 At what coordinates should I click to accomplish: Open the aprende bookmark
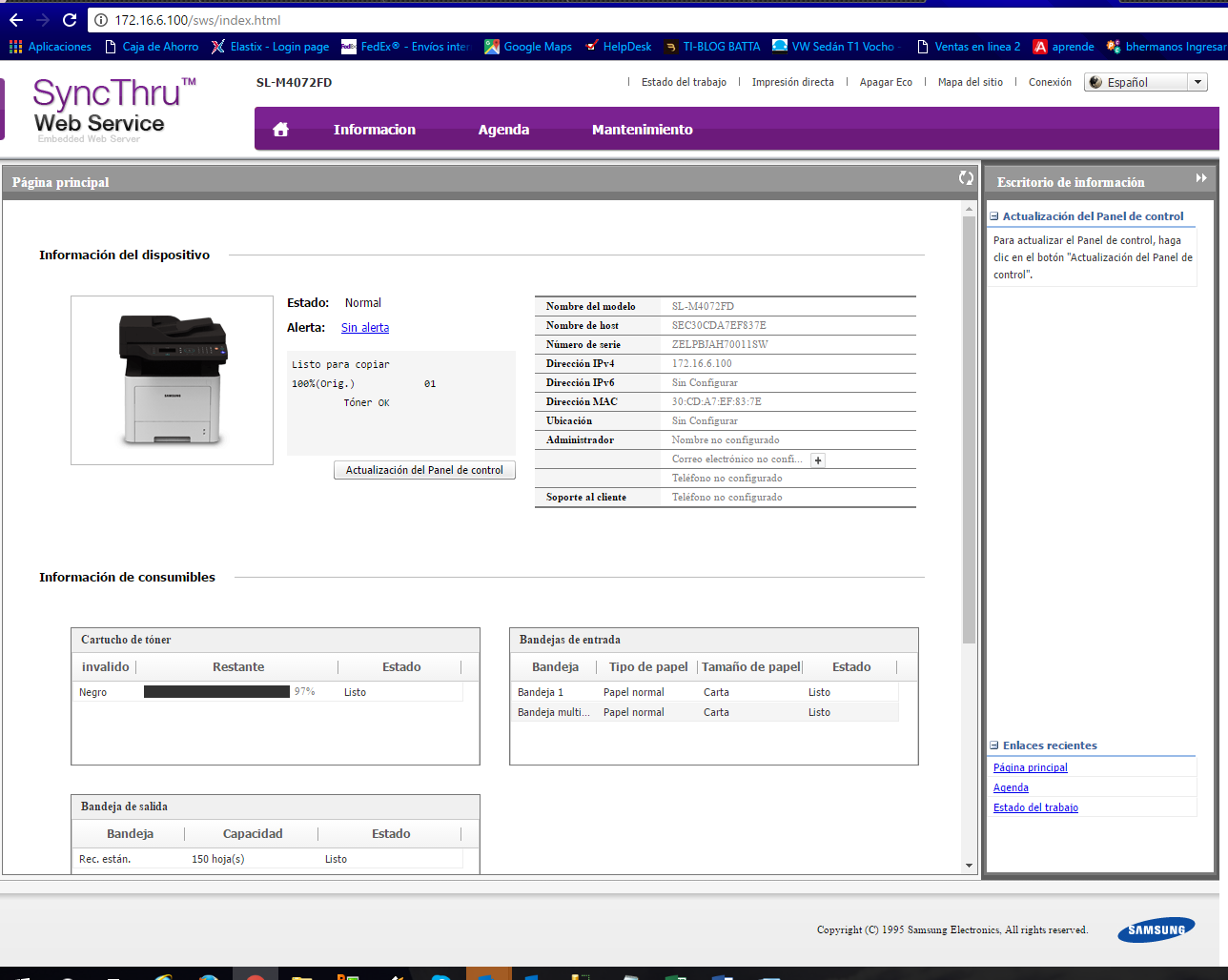point(1064,46)
